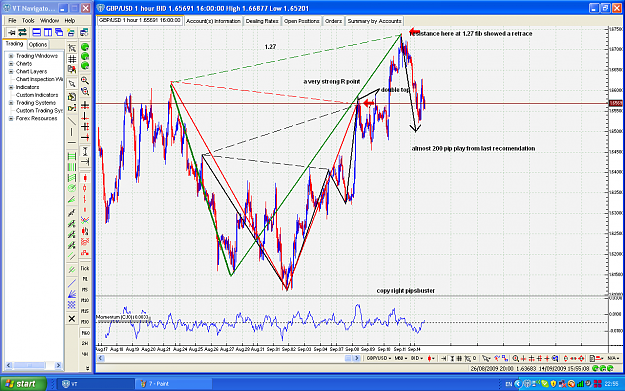The width and height of the screenshot is (625, 391).
Task: Select the horizontal line drawing tool
Action: pos(72,143)
